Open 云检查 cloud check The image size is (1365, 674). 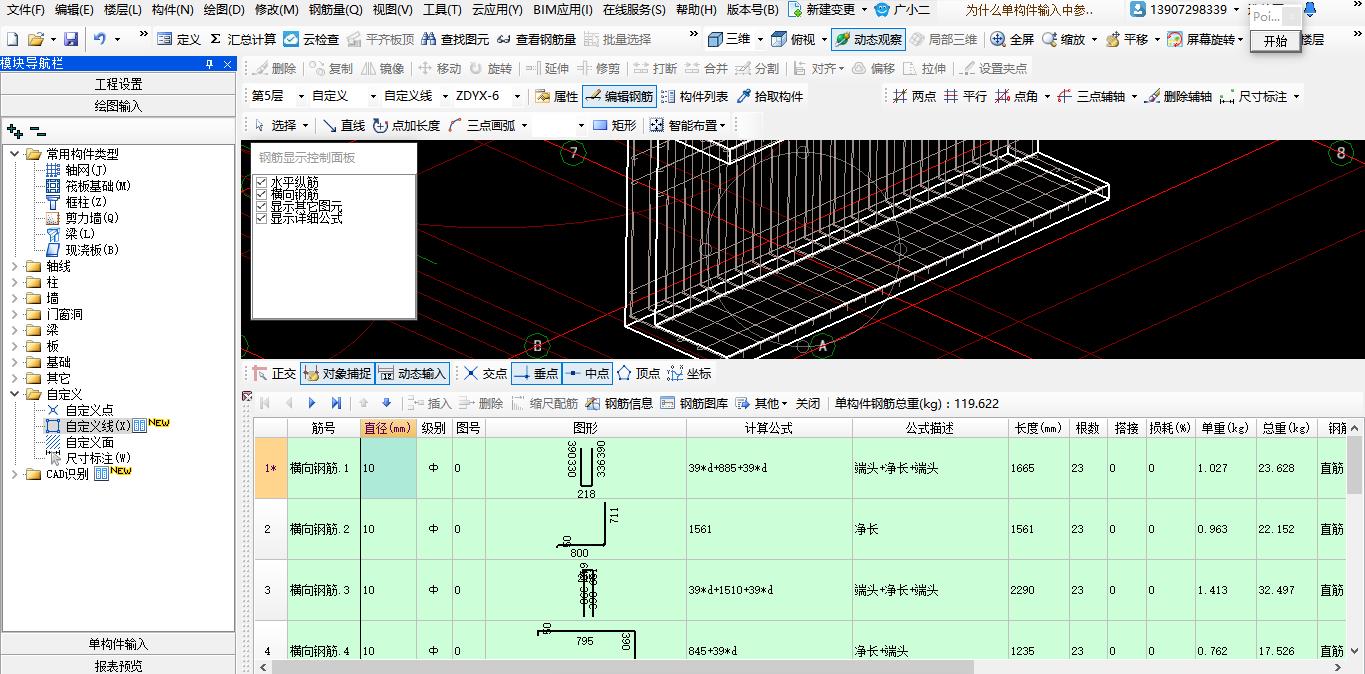[x=311, y=39]
